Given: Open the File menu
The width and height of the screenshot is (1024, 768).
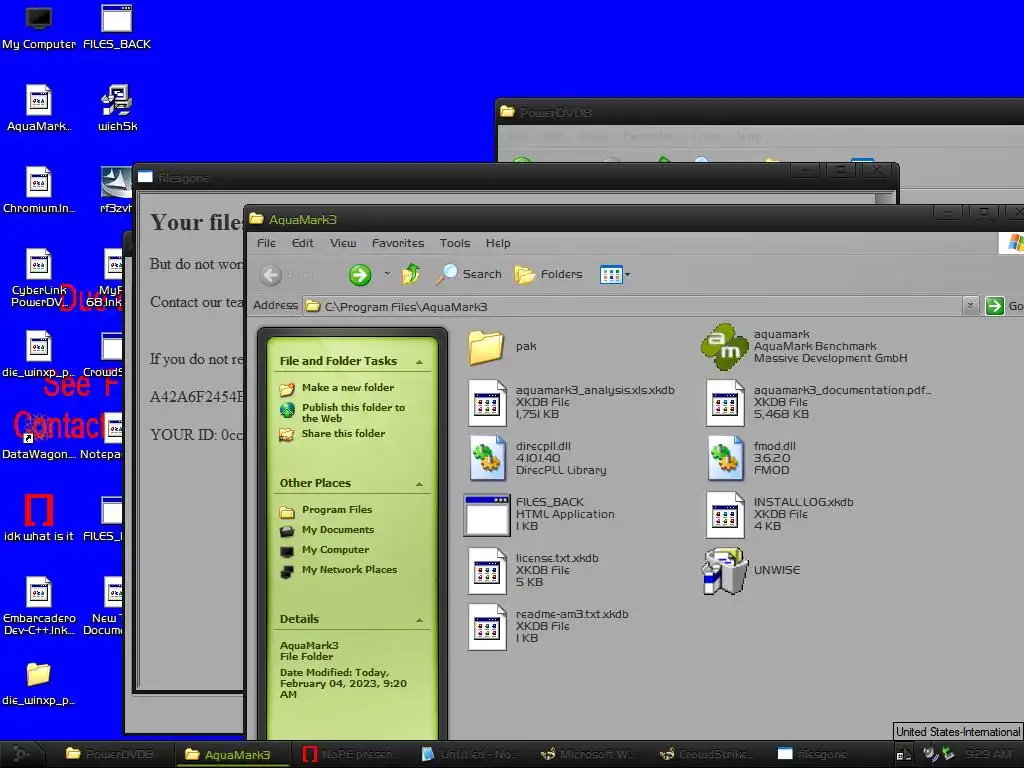Looking at the screenshot, I should (x=266, y=243).
